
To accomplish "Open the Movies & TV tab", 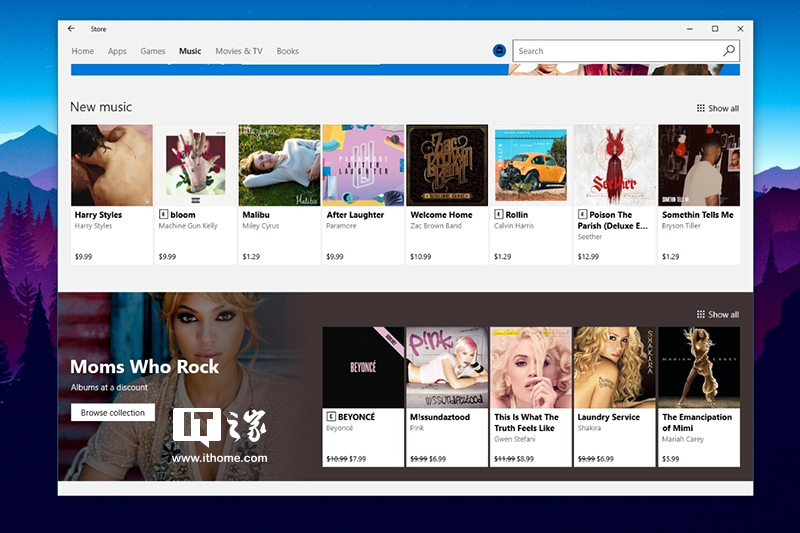I will pos(239,51).
